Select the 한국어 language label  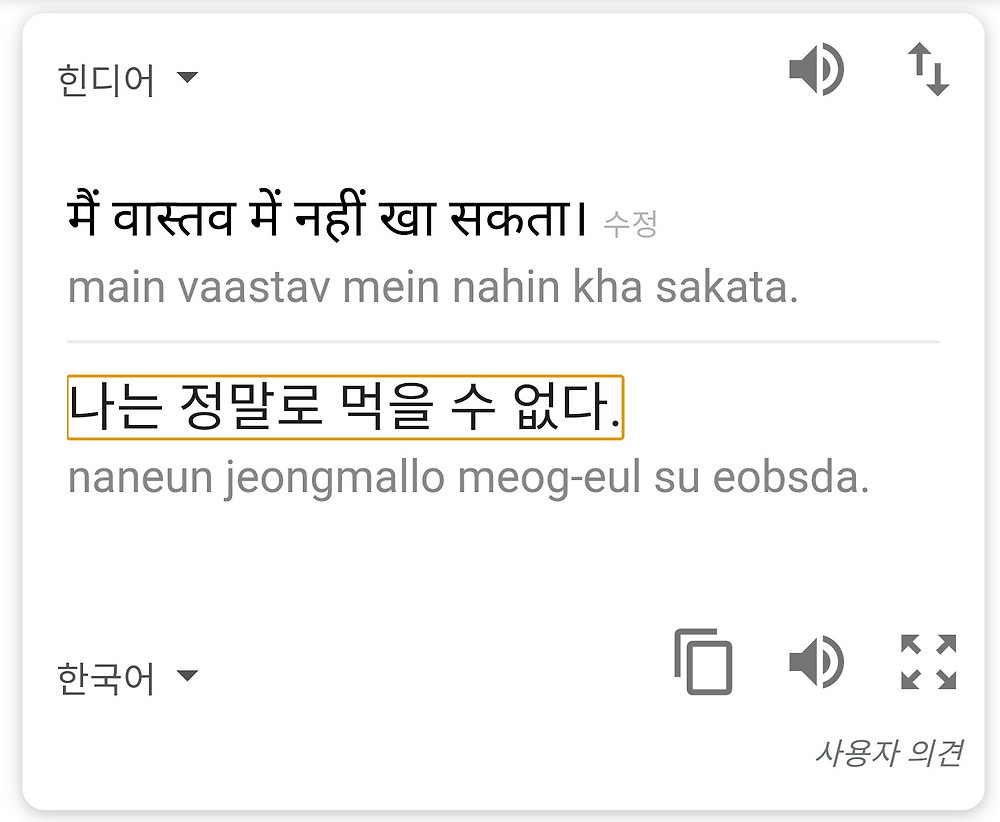106,678
